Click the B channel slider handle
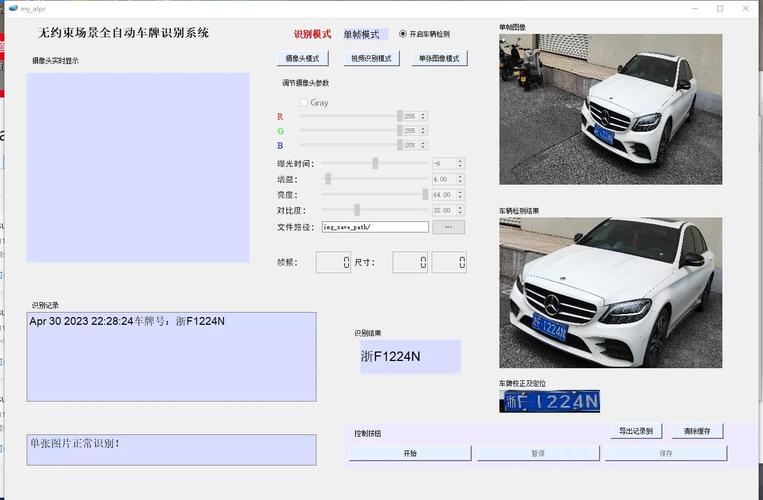The width and height of the screenshot is (763, 500). click(400, 145)
